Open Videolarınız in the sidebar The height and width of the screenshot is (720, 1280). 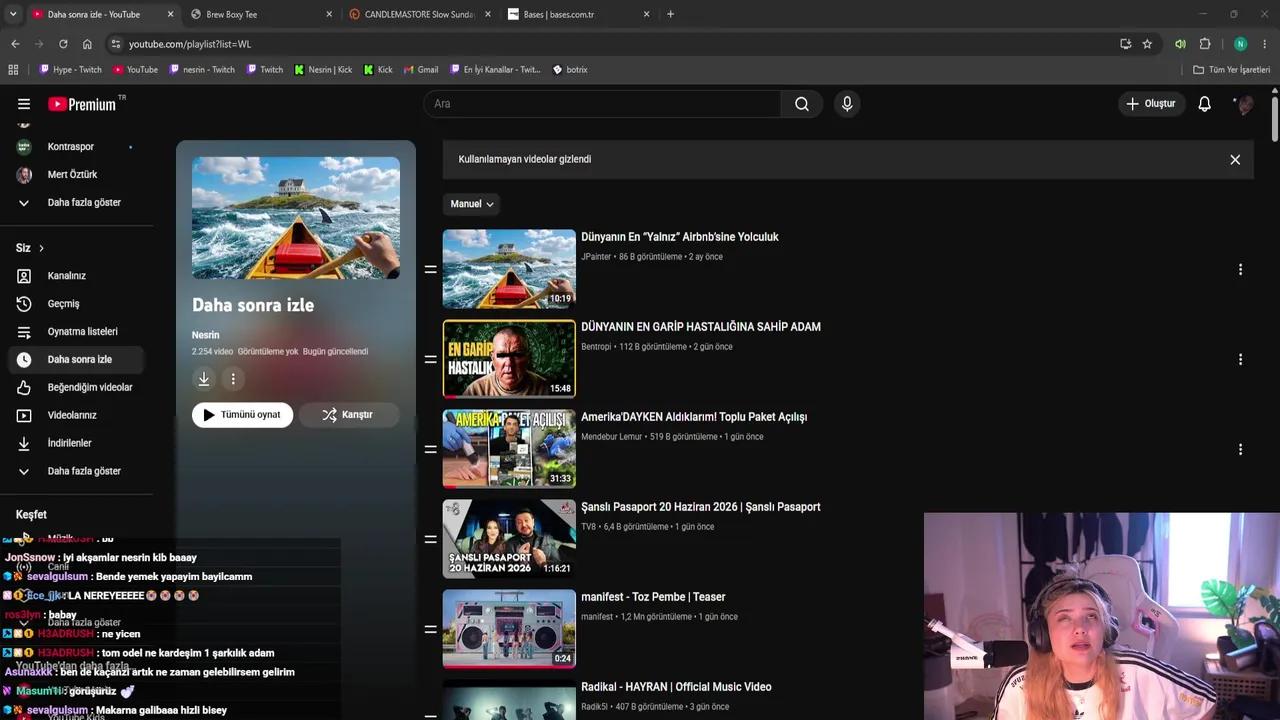pos(75,416)
